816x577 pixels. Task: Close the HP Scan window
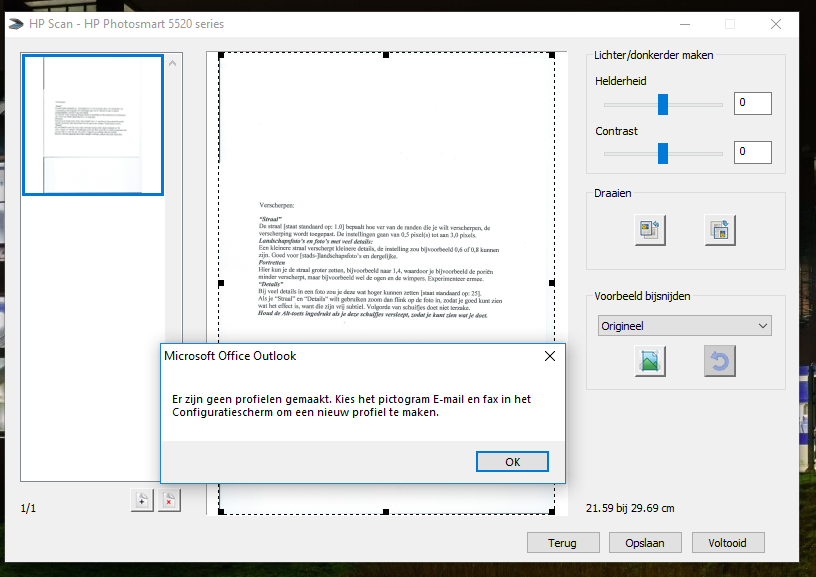[x=775, y=24]
